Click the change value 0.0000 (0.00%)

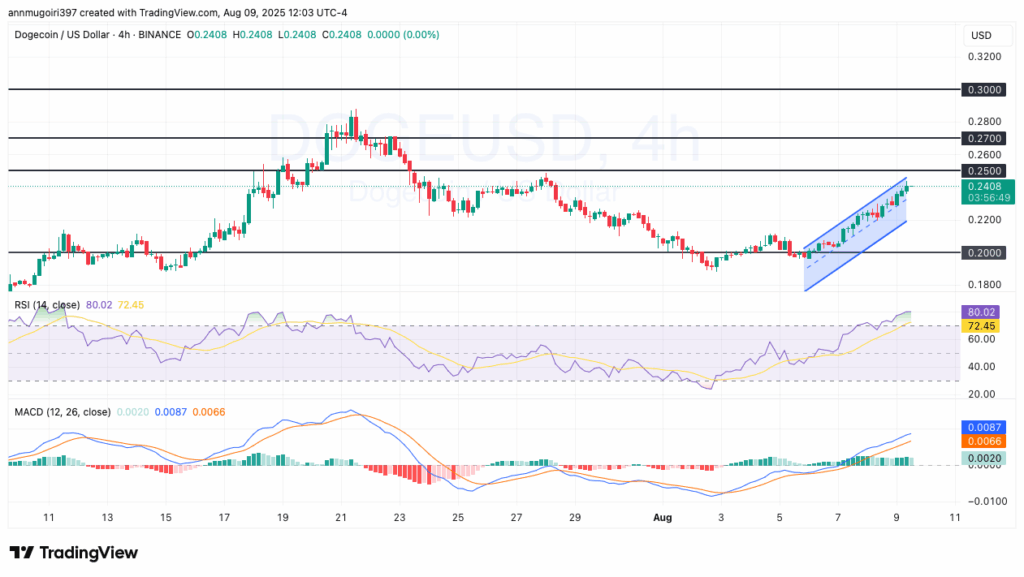[403, 35]
